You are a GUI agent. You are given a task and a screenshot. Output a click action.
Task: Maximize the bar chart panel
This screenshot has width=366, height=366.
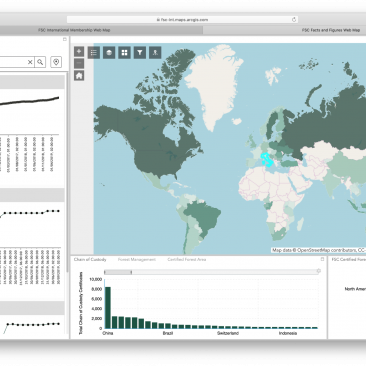click(322, 259)
